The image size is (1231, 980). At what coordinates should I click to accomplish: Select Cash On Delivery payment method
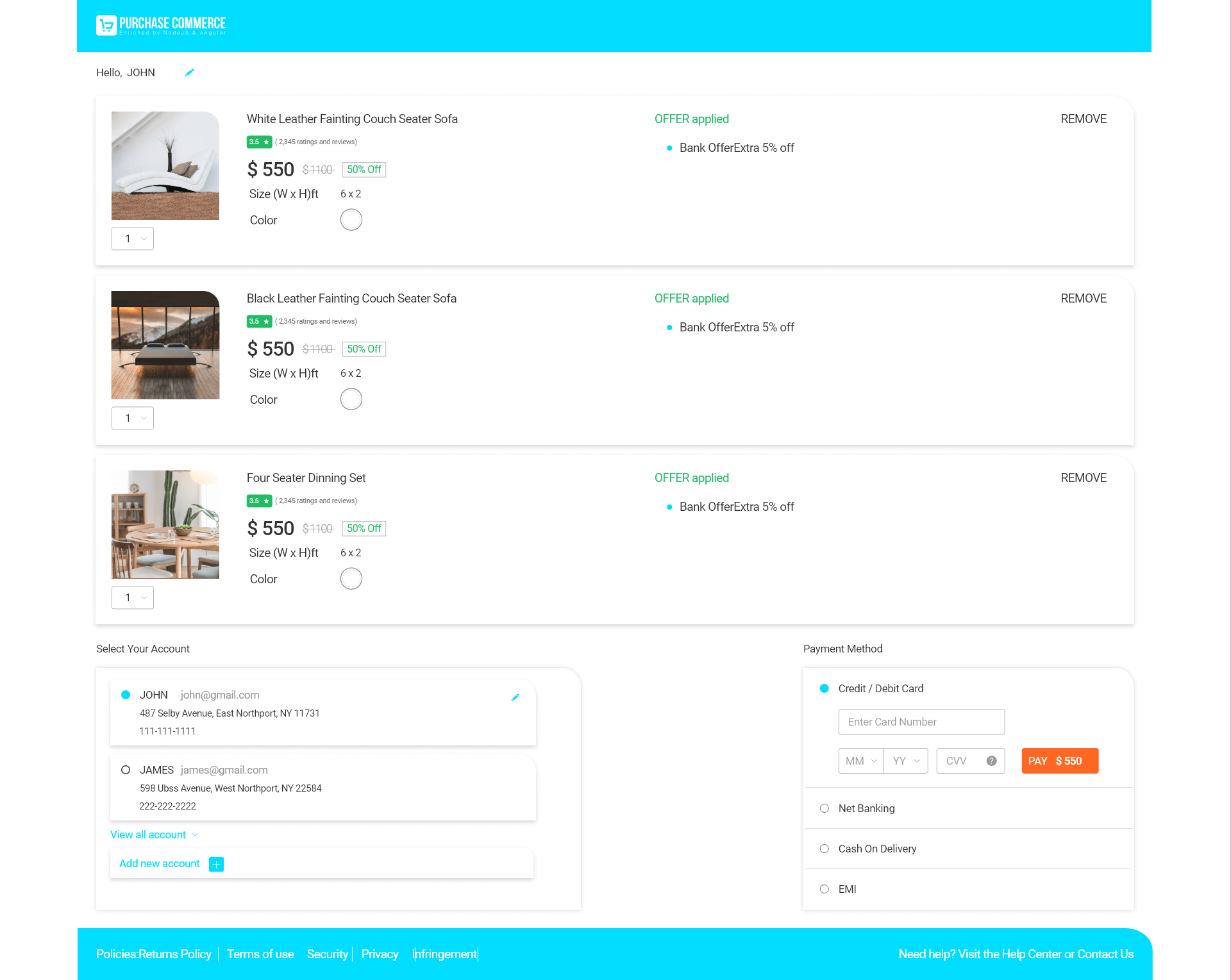824,848
